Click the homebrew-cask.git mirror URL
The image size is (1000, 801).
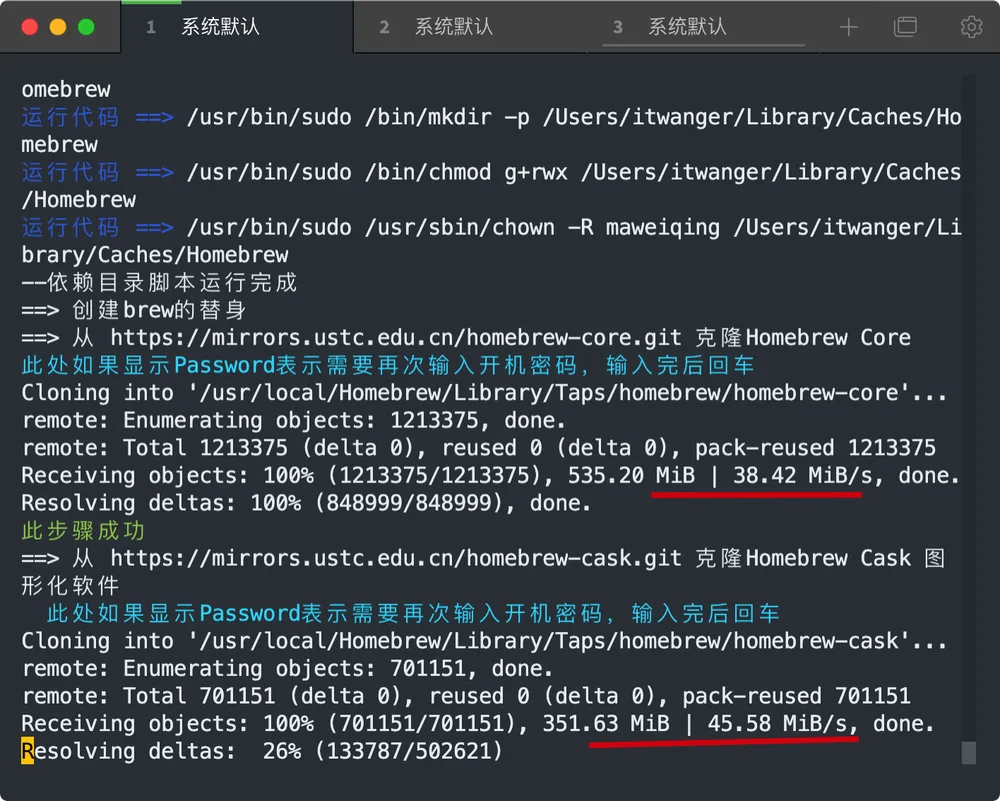coord(395,558)
